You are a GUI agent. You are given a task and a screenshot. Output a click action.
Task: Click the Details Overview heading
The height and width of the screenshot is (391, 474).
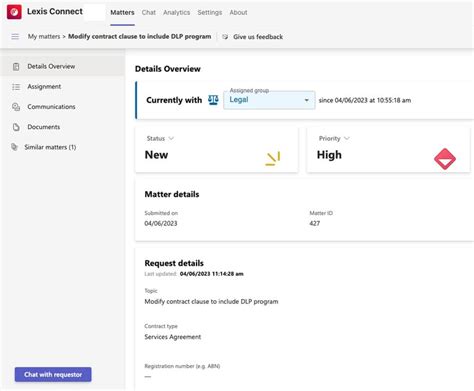click(168, 69)
